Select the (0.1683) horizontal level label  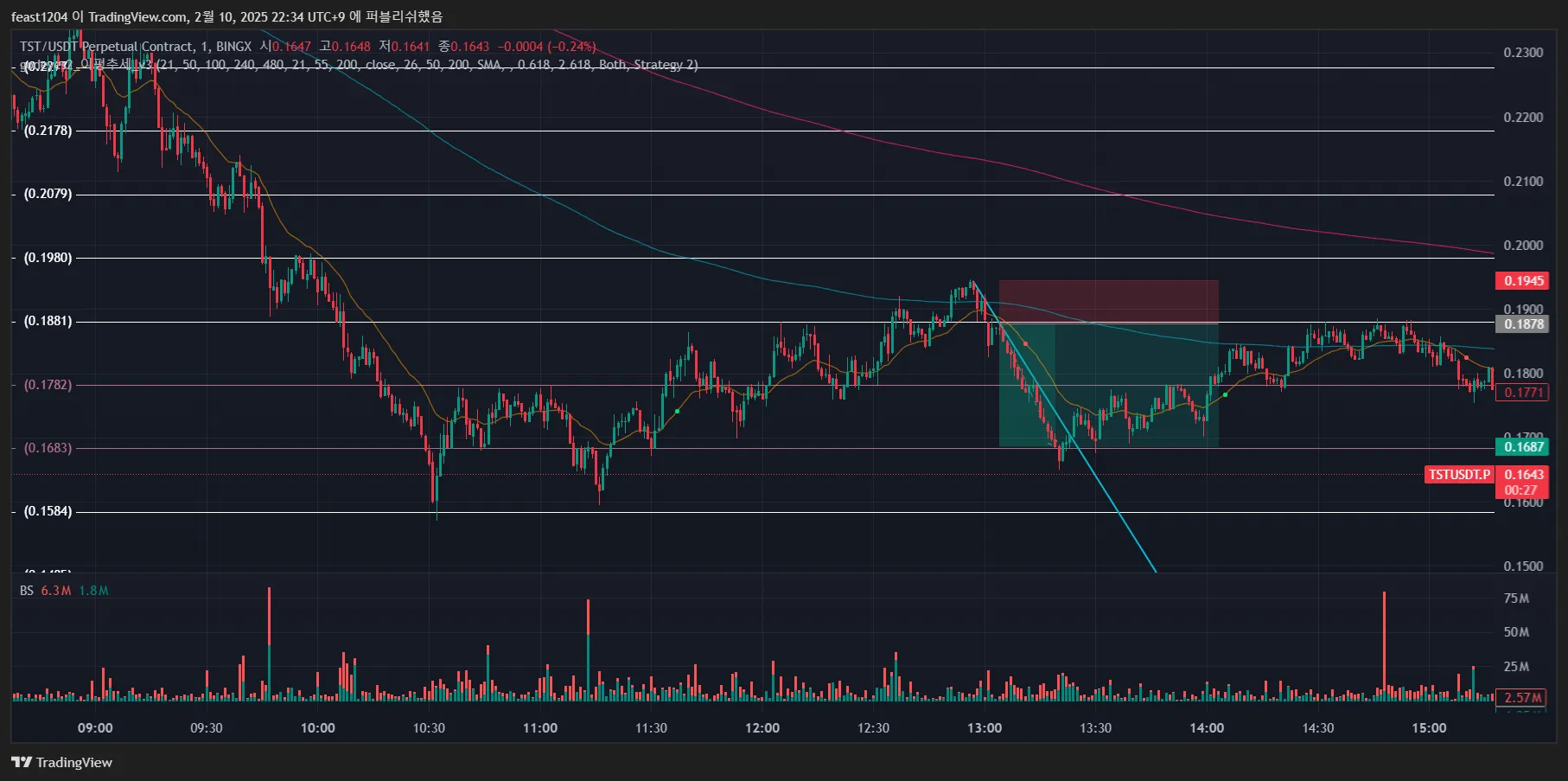[x=48, y=448]
